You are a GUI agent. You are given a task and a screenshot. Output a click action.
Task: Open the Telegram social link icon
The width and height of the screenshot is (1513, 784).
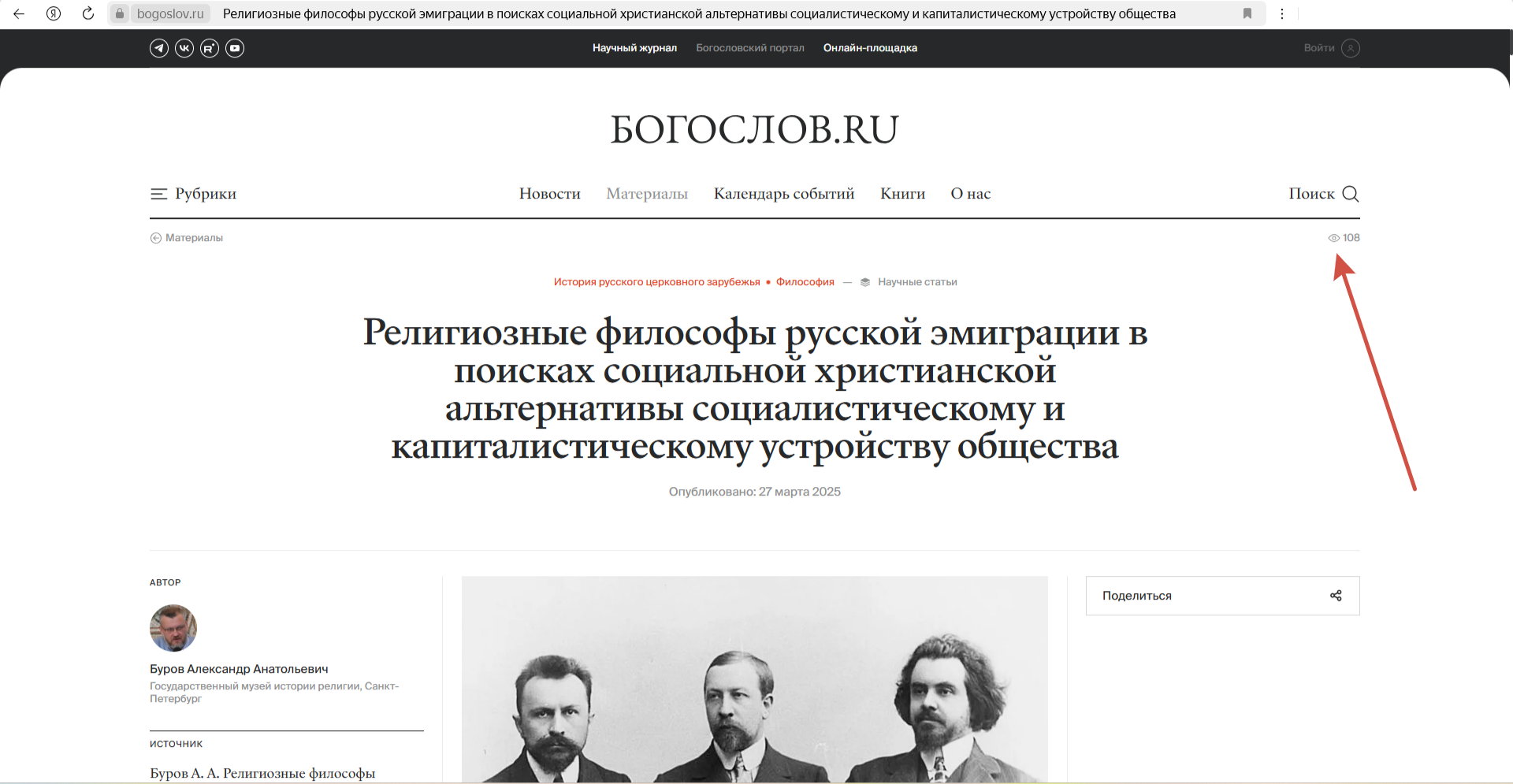tap(159, 48)
